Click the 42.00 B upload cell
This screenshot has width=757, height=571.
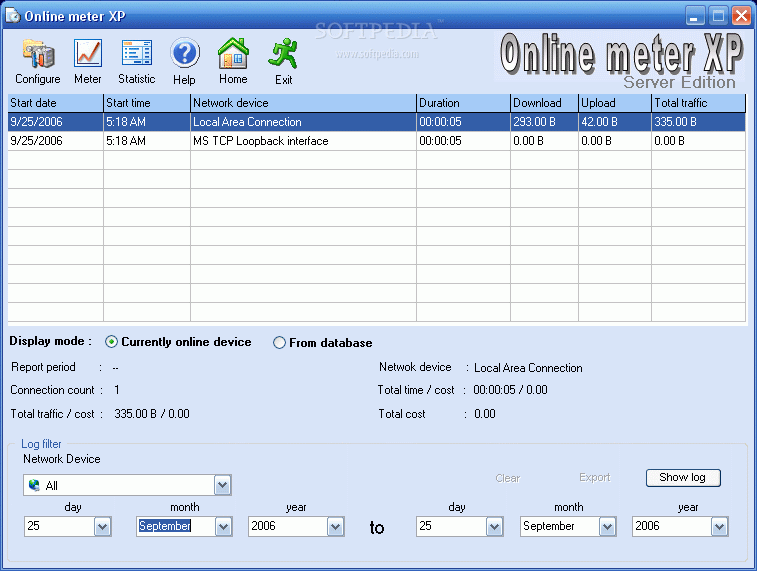coord(615,122)
